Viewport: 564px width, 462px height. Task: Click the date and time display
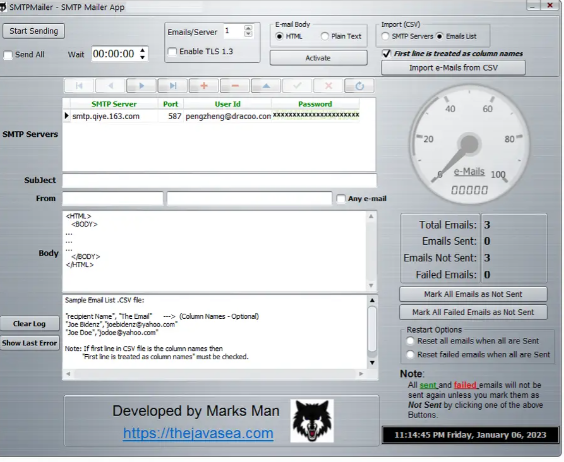click(x=470, y=435)
